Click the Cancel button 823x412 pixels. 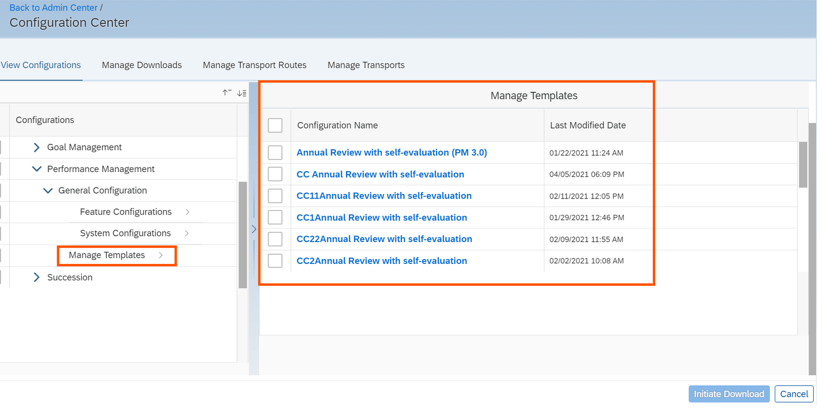(793, 394)
